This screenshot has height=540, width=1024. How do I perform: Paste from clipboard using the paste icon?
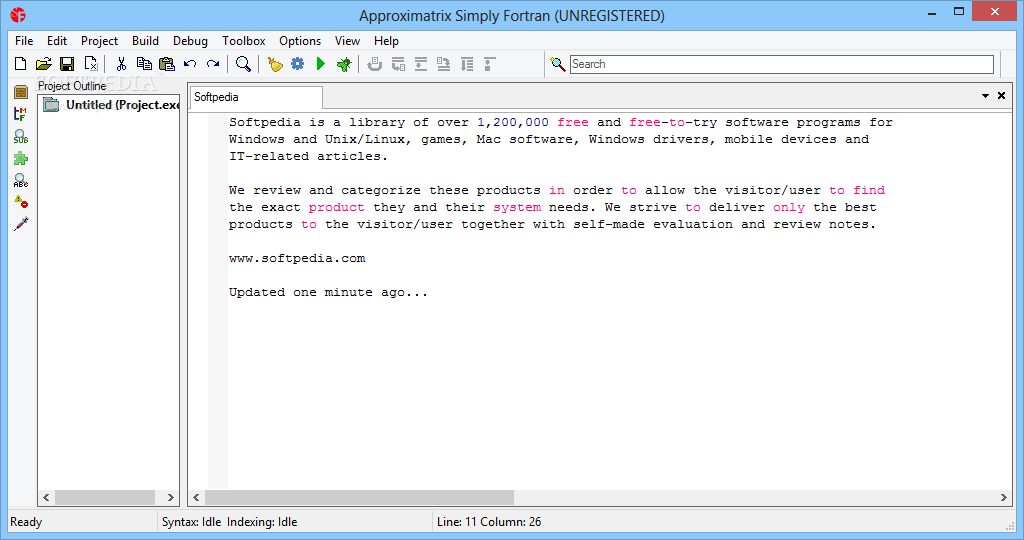pyautogui.click(x=167, y=64)
